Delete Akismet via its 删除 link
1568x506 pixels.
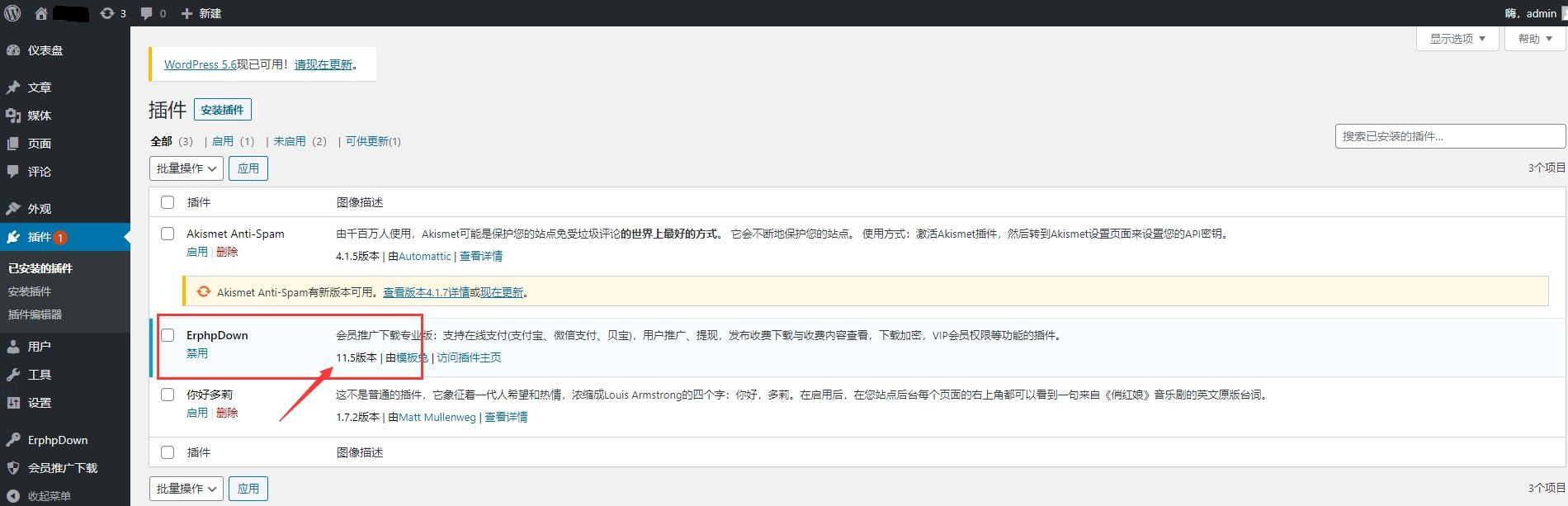(x=227, y=252)
